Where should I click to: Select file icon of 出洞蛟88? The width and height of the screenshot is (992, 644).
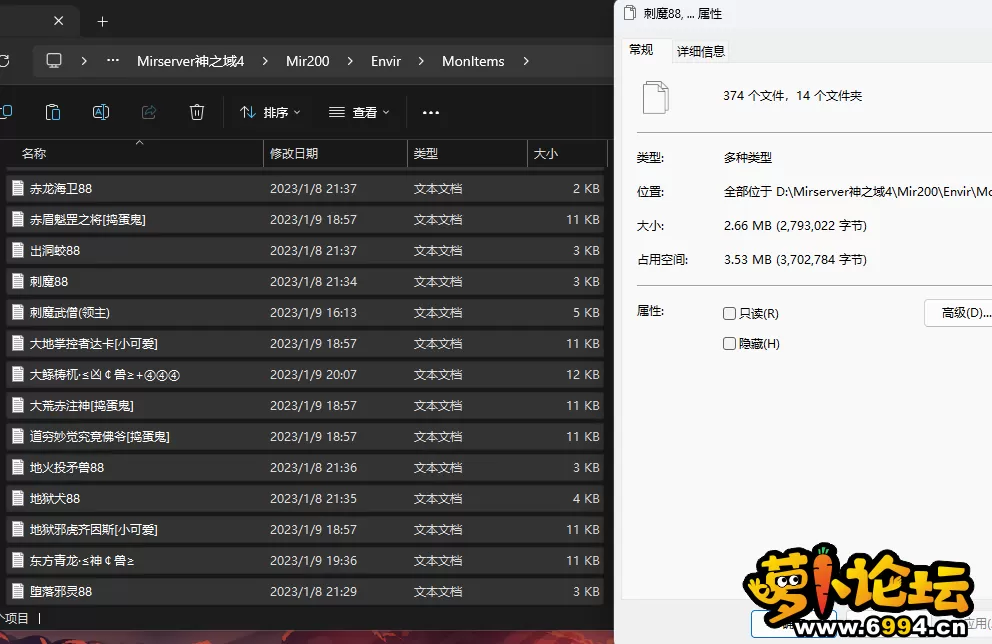click(x=18, y=250)
